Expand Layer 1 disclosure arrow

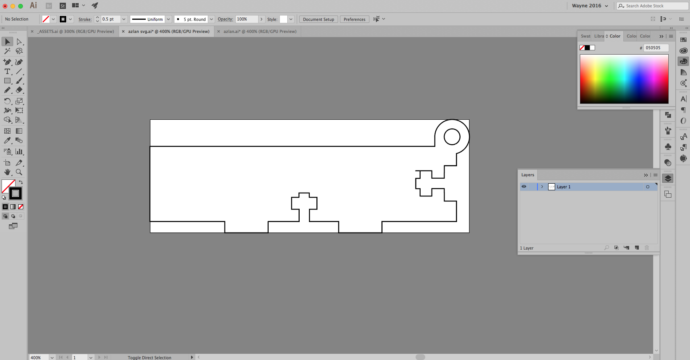pos(542,187)
